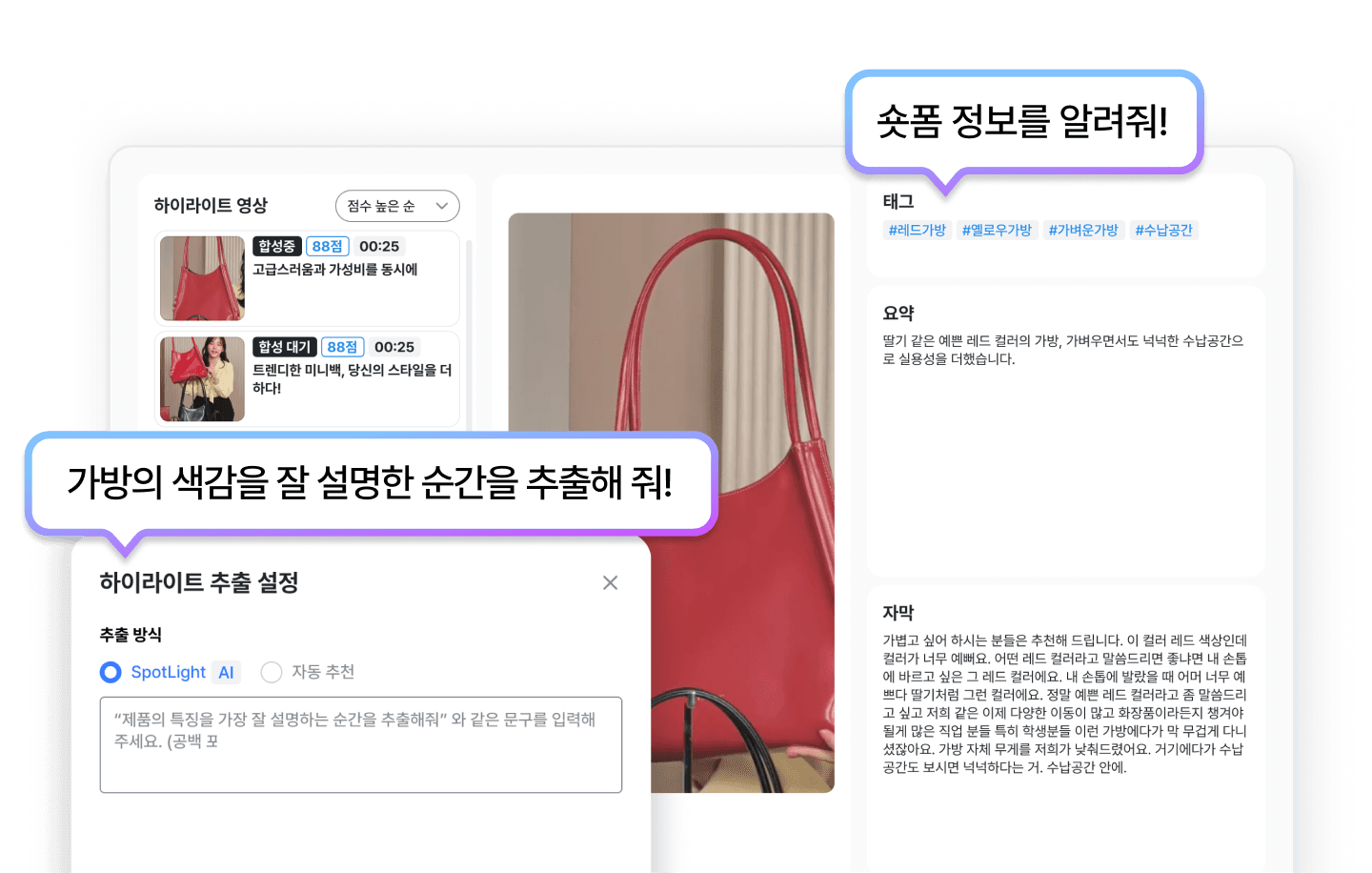Click the 00:25 duration in the 합성중 row
Viewport: 1372px width, 873px height.
tap(379, 246)
